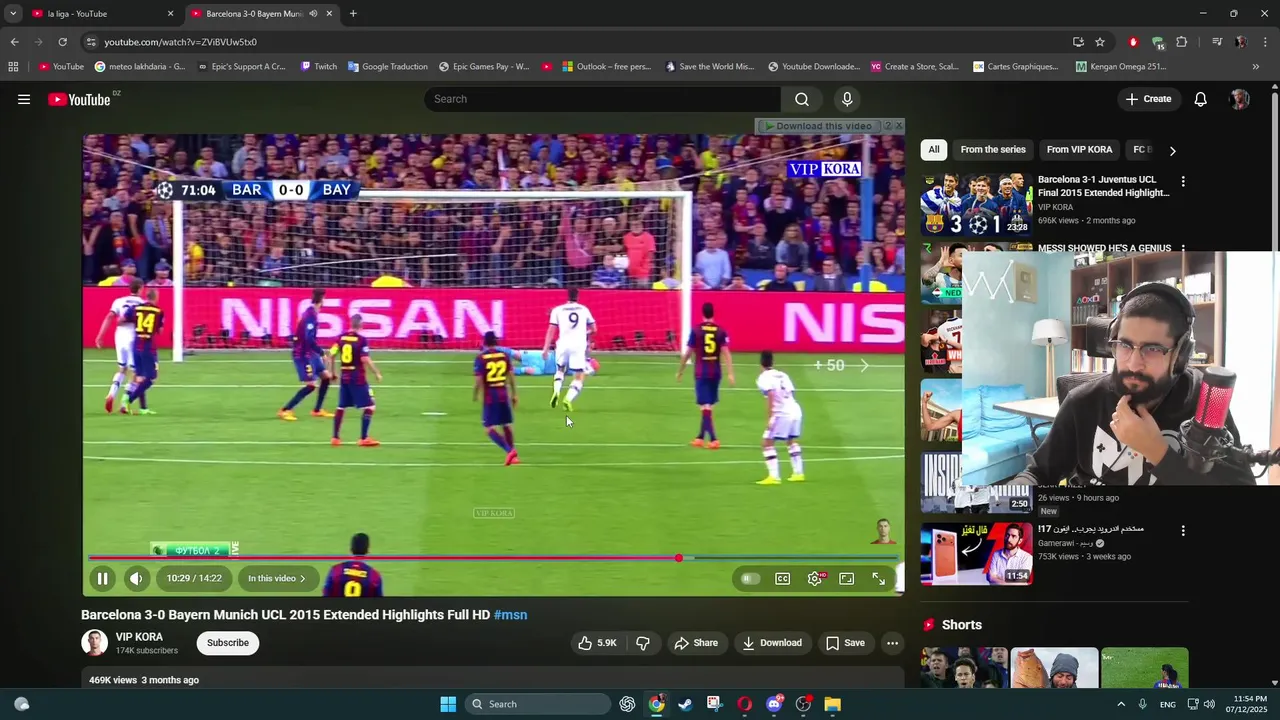The width and height of the screenshot is (1280, 720).
Task: Close the Download this video overlay bar
Action: click(899, 126)
